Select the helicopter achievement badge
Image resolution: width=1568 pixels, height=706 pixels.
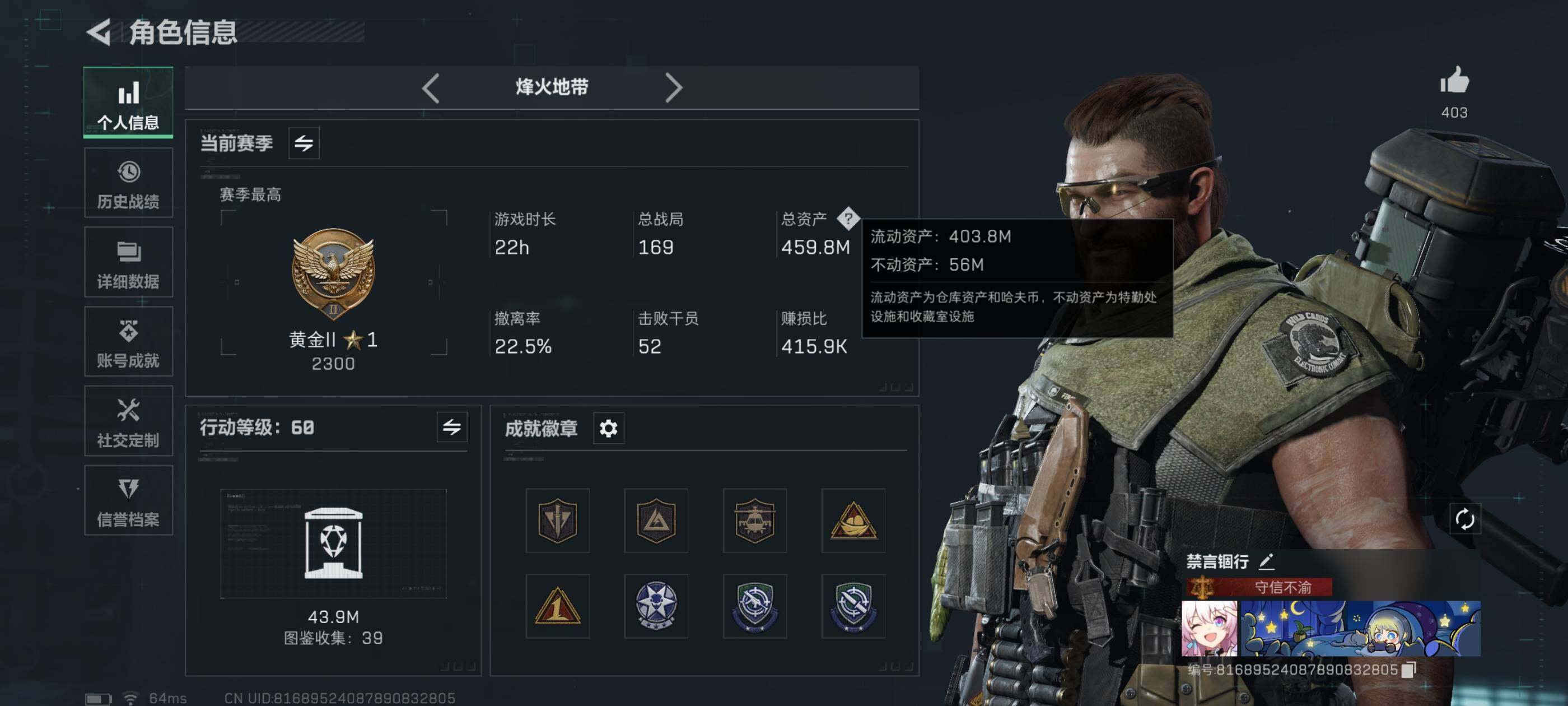click(754, 520)
